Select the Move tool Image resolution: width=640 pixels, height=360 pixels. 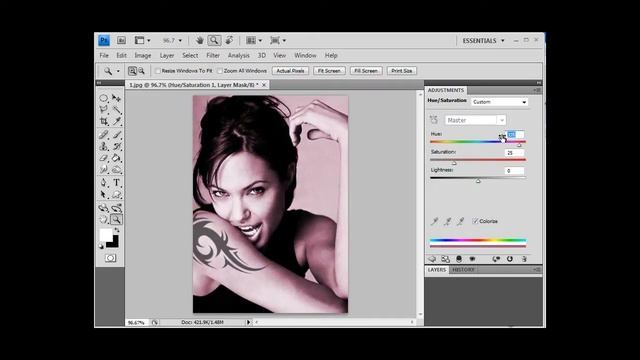pyautogui.click(x=116, y=98)
